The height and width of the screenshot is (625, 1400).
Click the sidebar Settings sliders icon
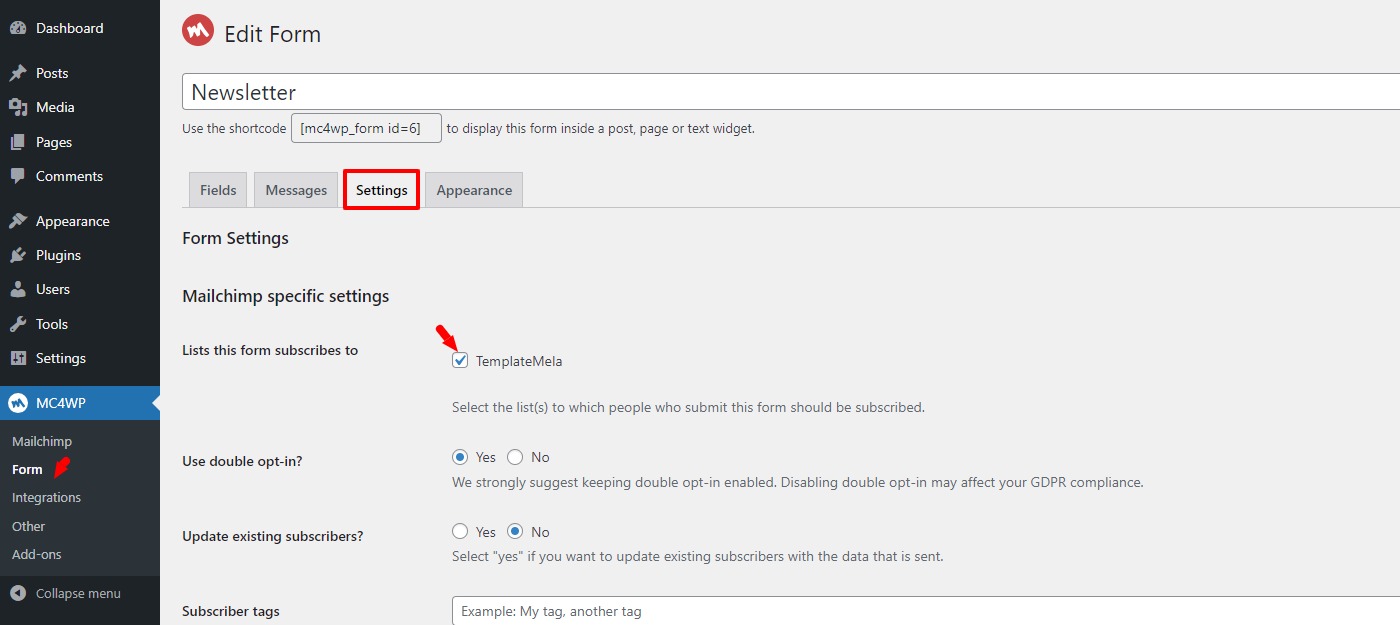[18, 358]
